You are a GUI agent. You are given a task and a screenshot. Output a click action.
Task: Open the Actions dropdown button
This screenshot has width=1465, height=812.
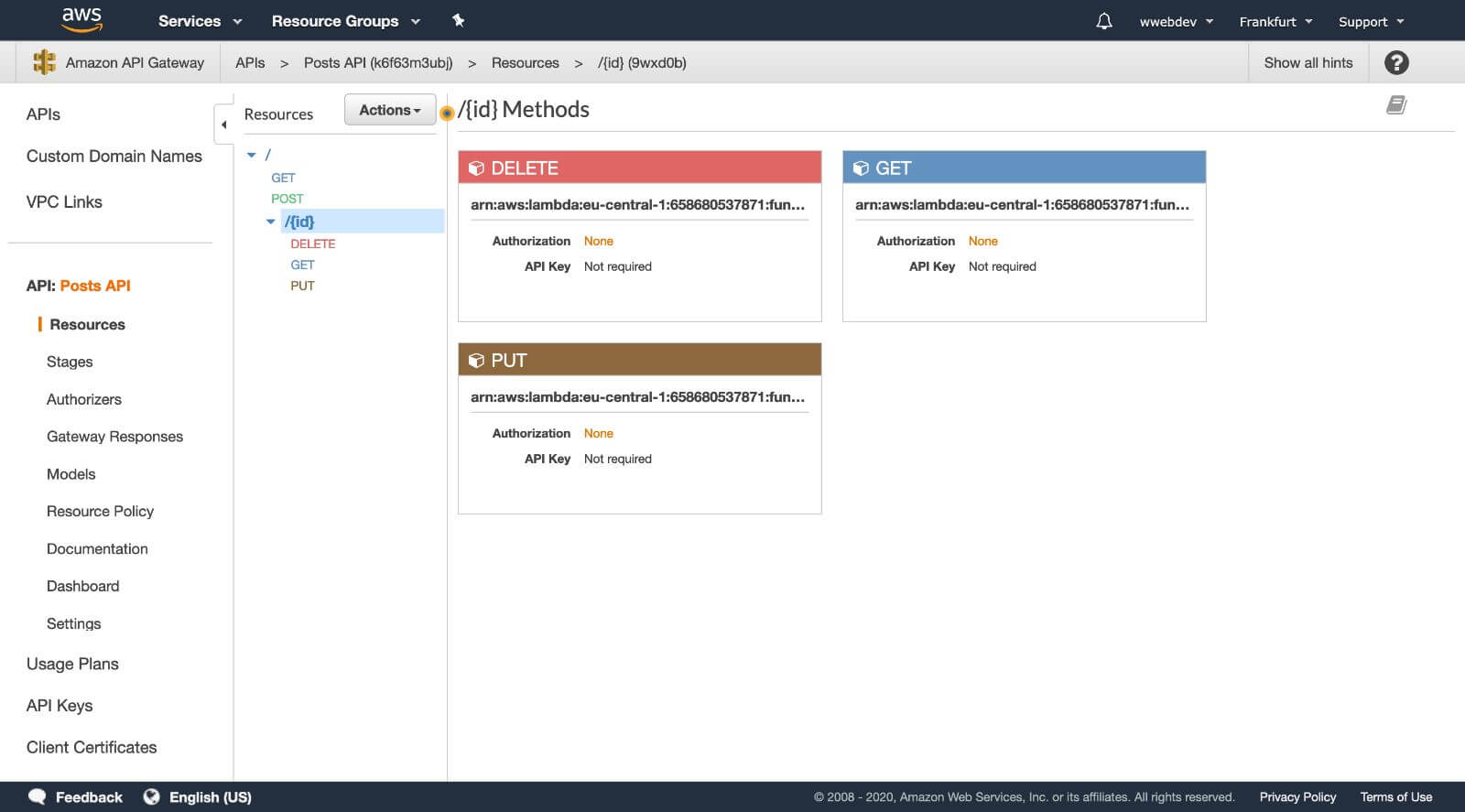pyautogui.click(x=390, y=110)
